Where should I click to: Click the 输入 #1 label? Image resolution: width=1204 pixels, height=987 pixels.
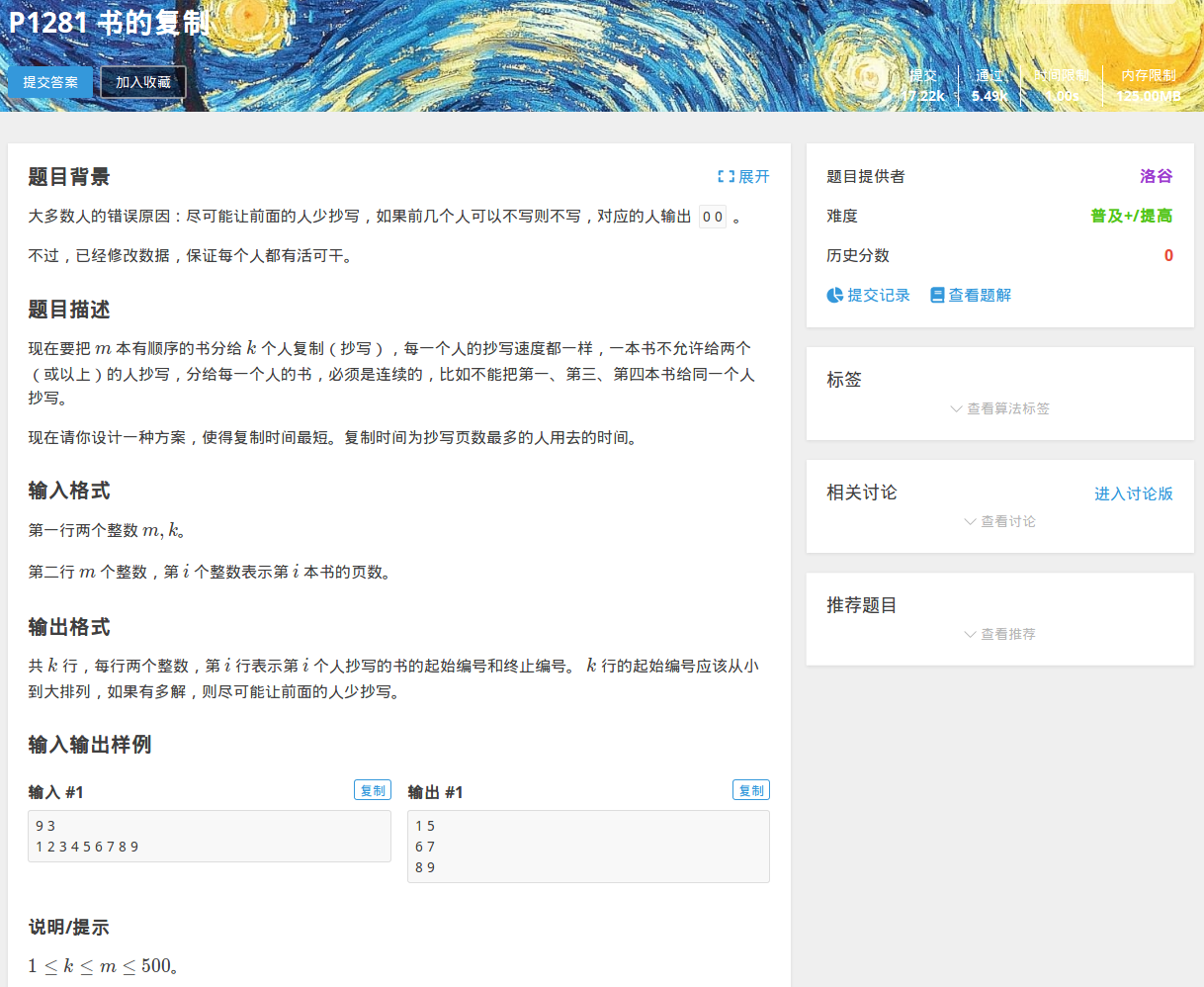tap(56, 792)
